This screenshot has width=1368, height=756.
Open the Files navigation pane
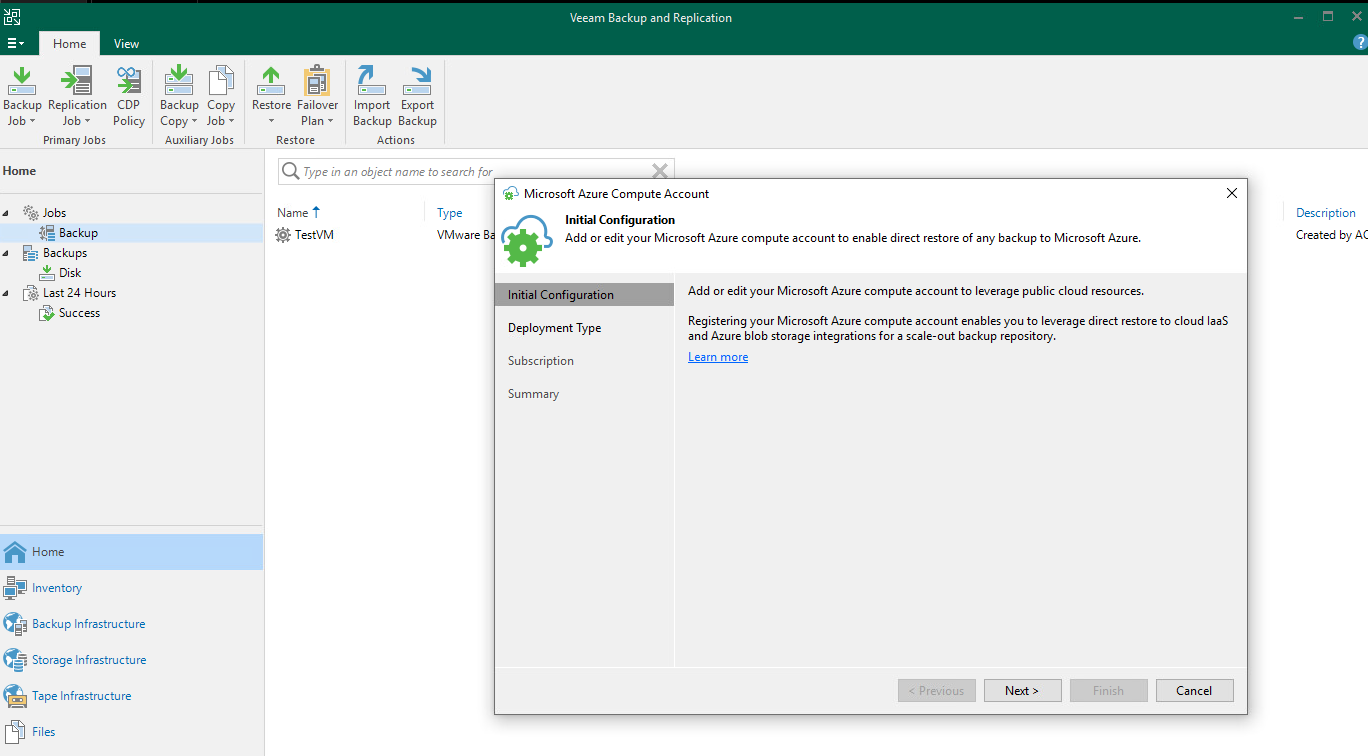pos(131,732)
